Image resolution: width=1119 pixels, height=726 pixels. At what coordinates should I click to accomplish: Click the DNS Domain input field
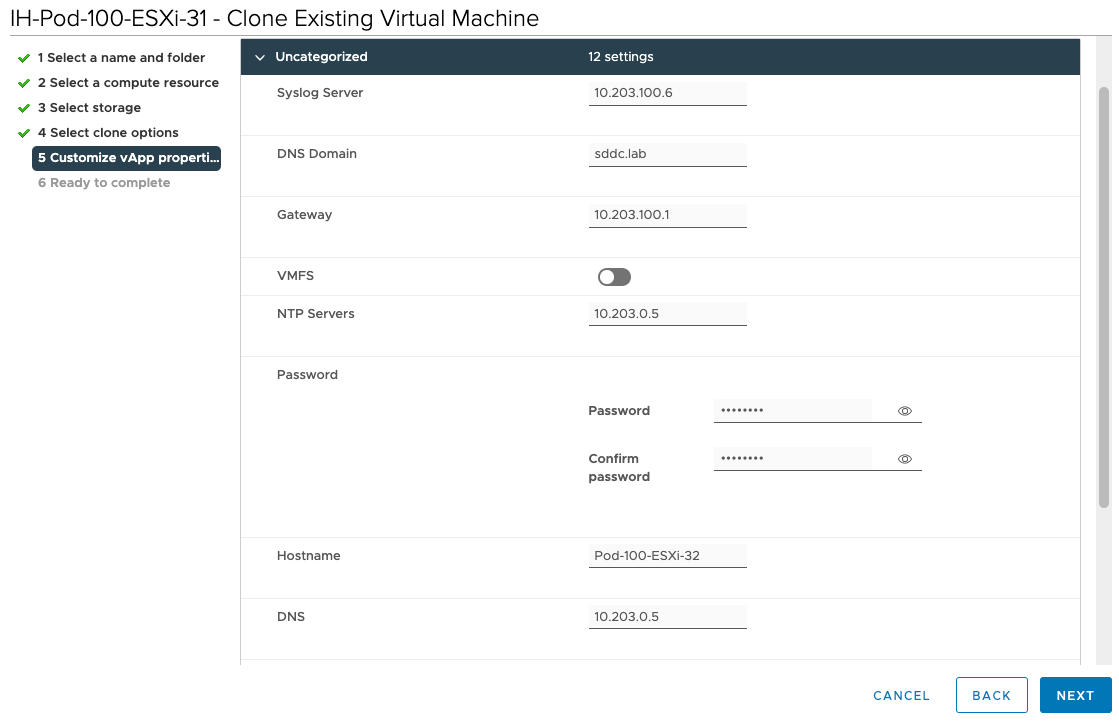point(667,154)
